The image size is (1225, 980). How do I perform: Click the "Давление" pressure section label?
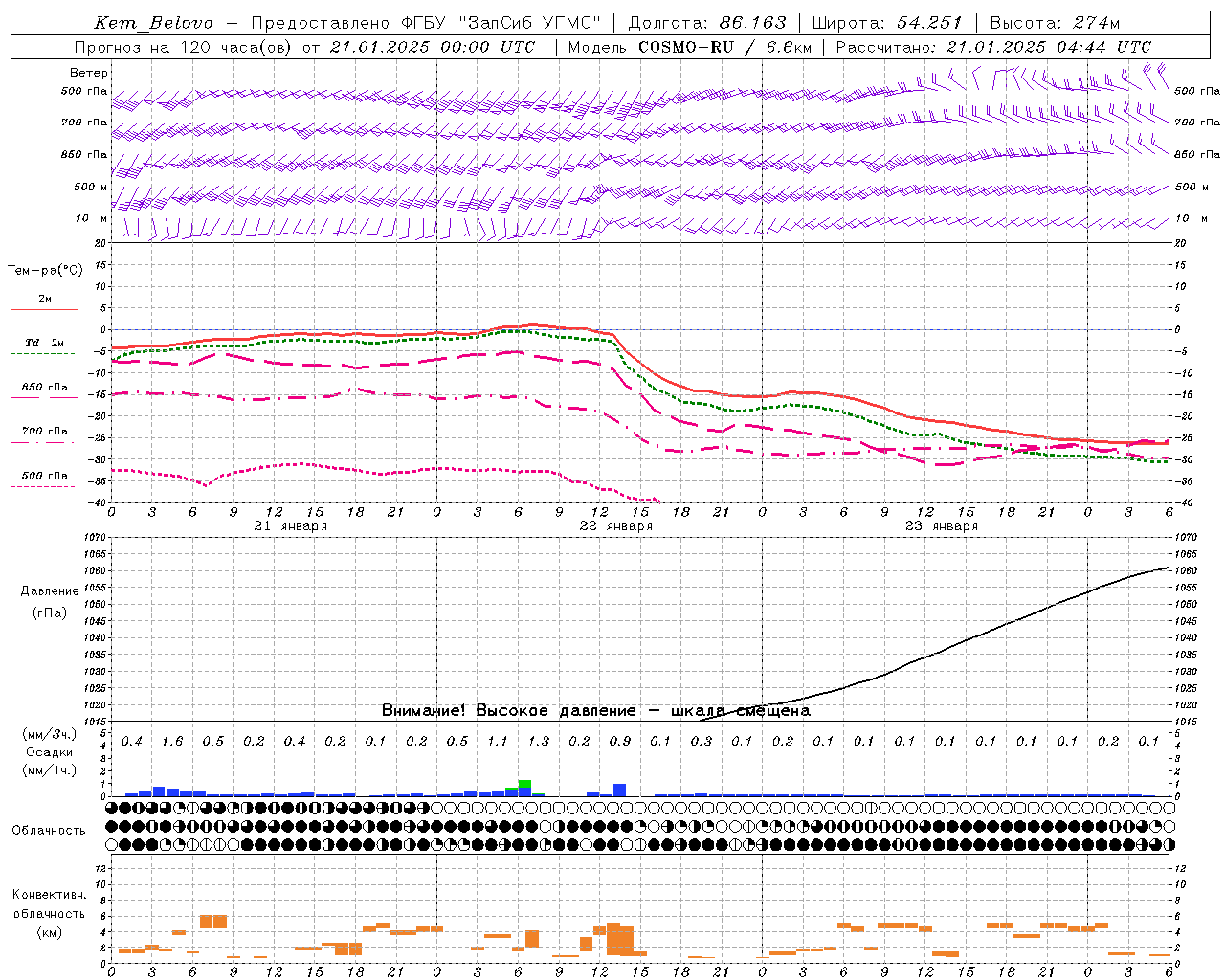[50, 591]
